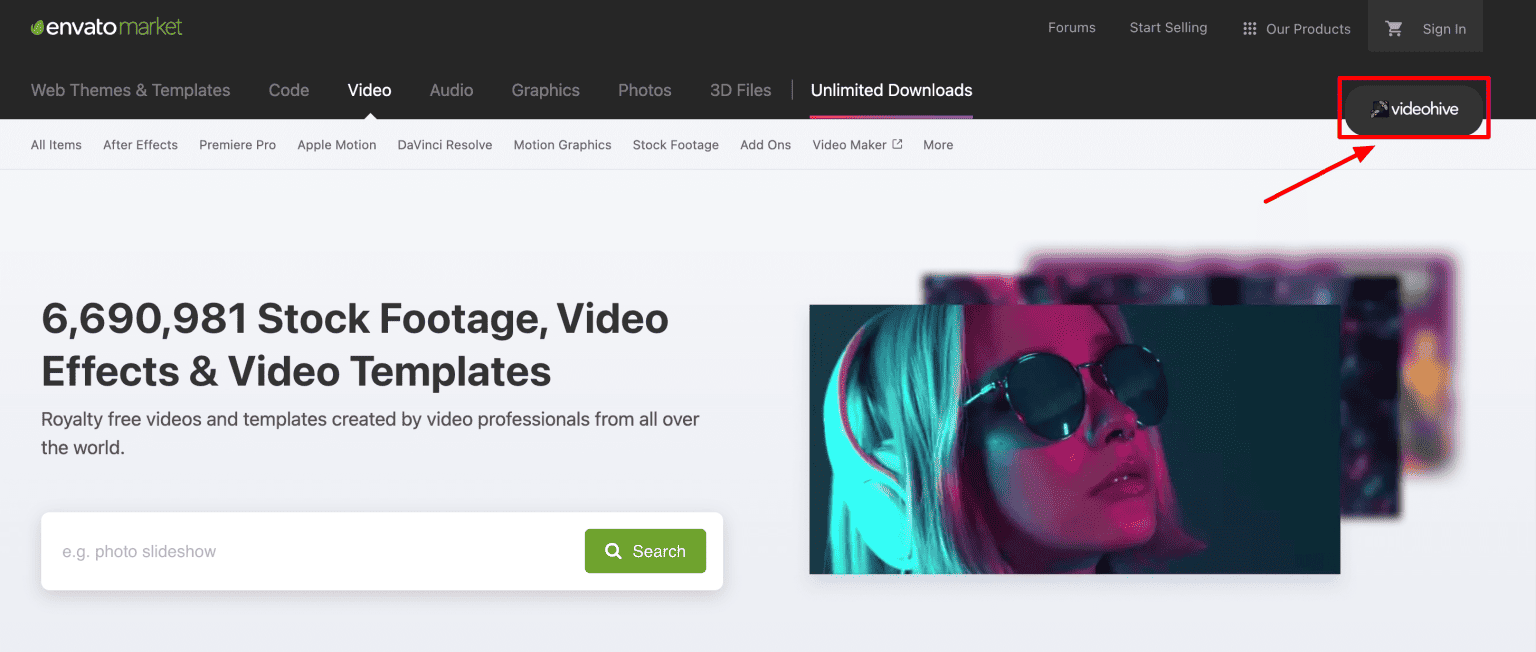Click the green Search button

tap(645, 551)
